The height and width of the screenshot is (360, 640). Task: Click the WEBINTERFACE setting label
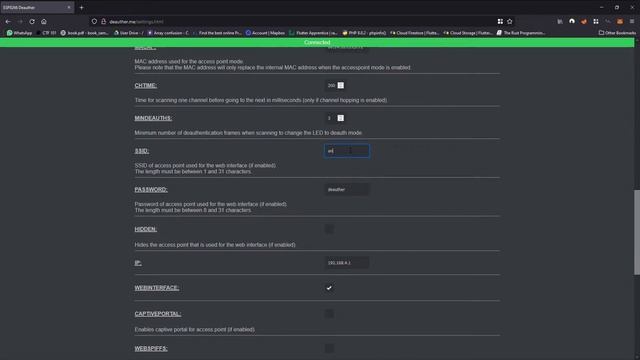point(157,288)
